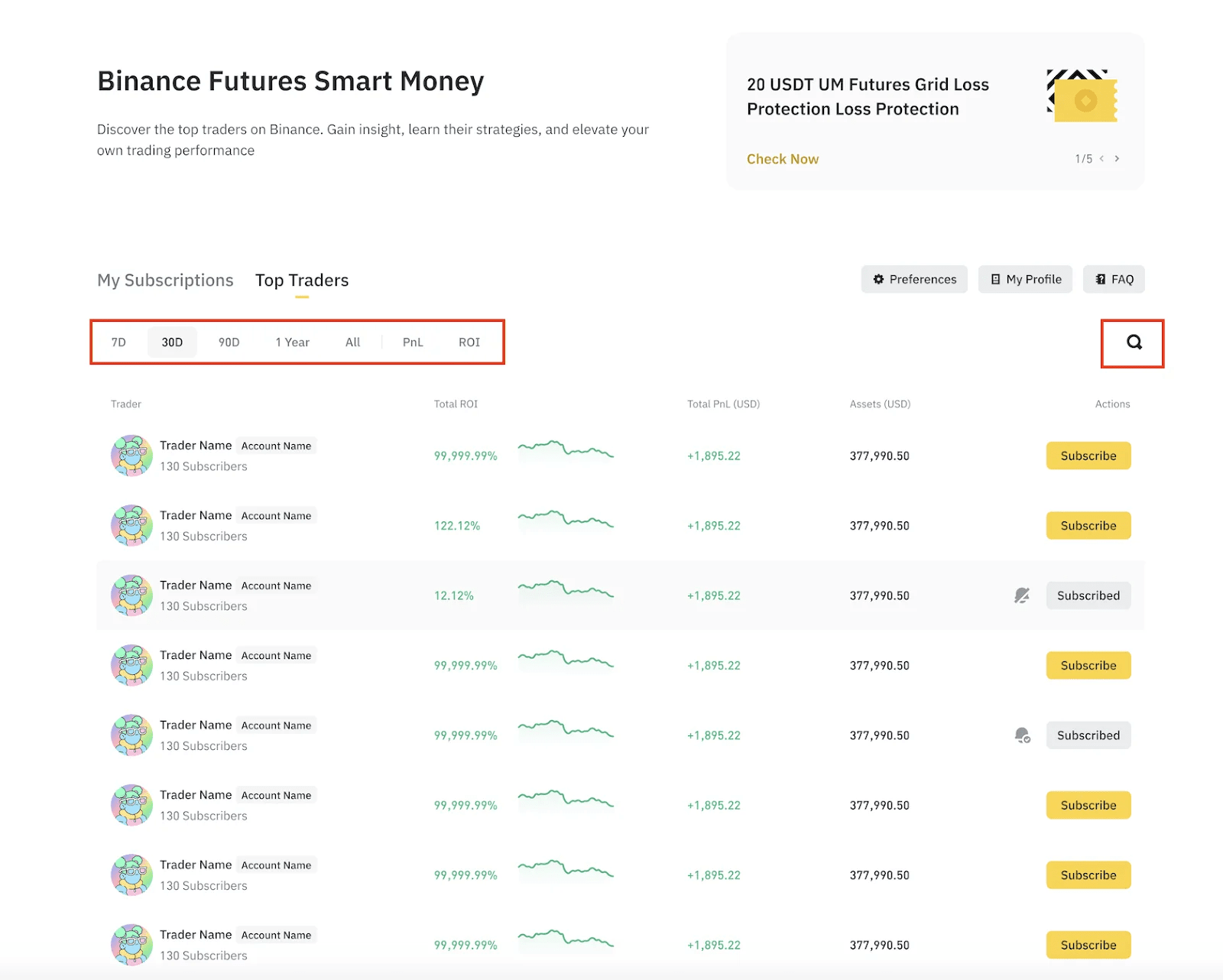
Task: Click the Assets (USD) column header
Action: coord(880,404)
